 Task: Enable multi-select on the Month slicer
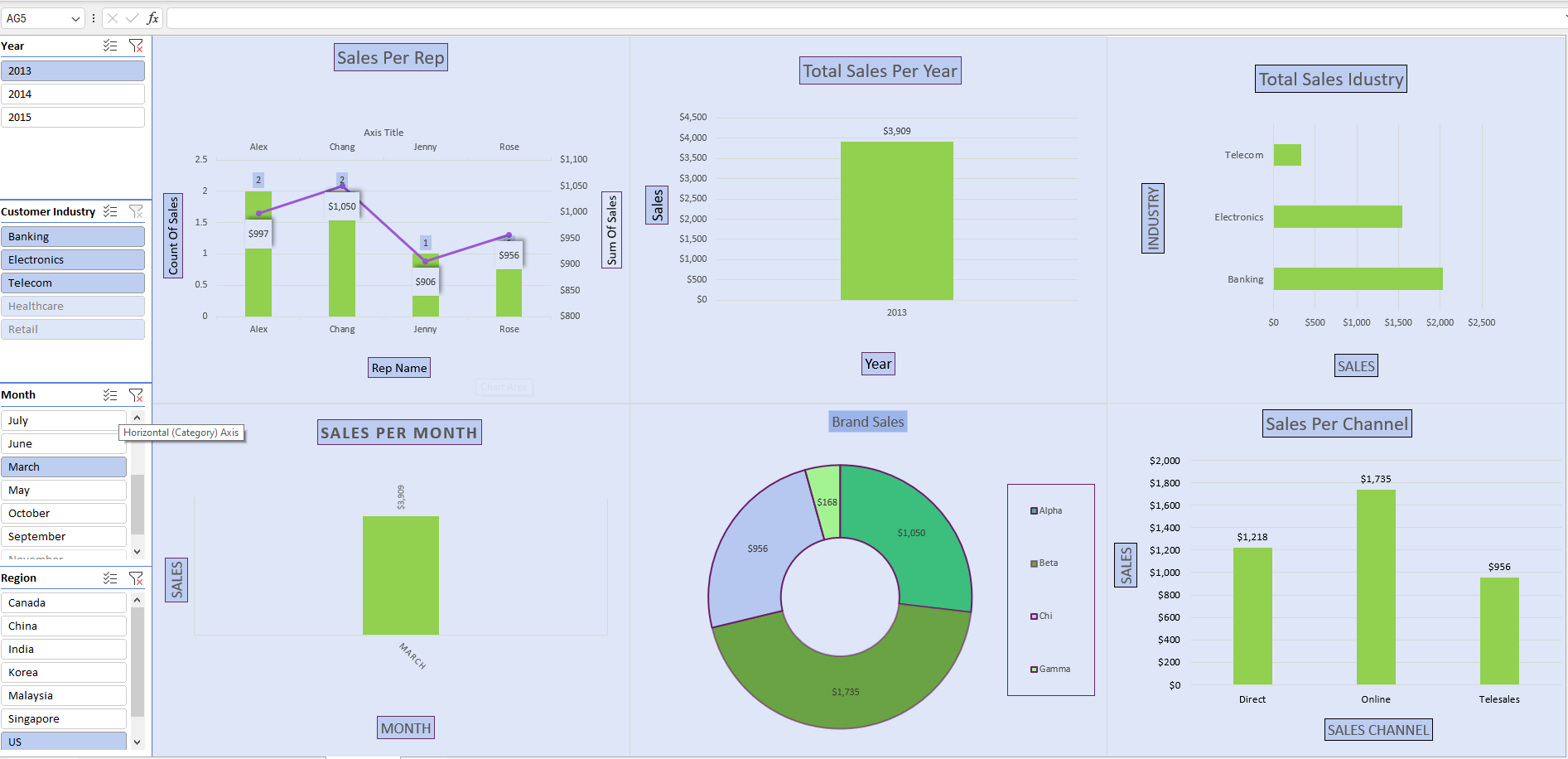coord(110,395)
